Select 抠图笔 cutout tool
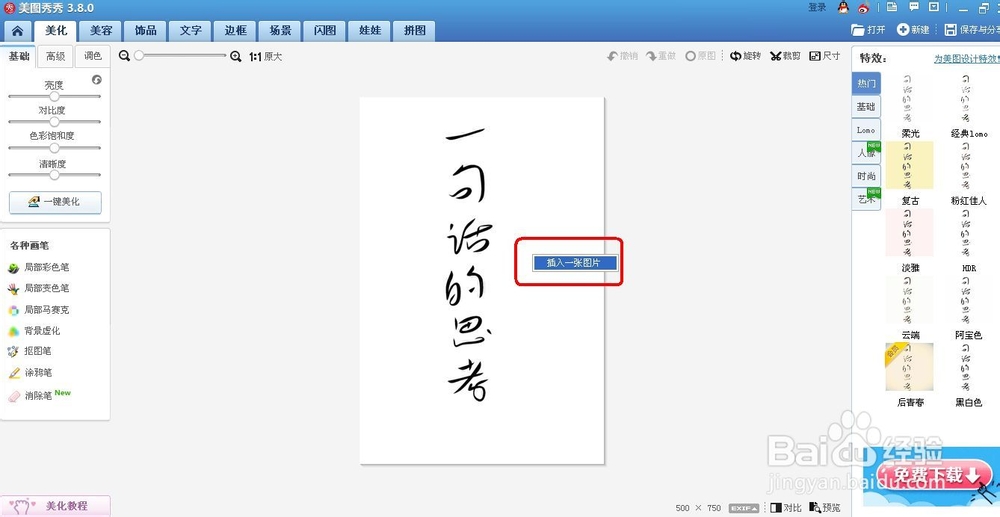The width and height of the screenshot is (1000, 517). [29, 351]
